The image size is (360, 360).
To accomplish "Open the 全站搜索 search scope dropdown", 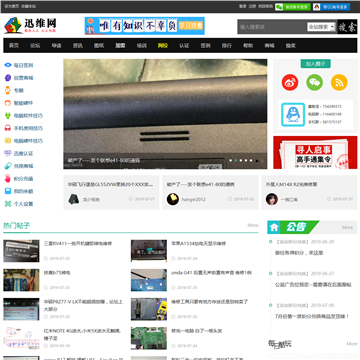I will tap(321, 27).
